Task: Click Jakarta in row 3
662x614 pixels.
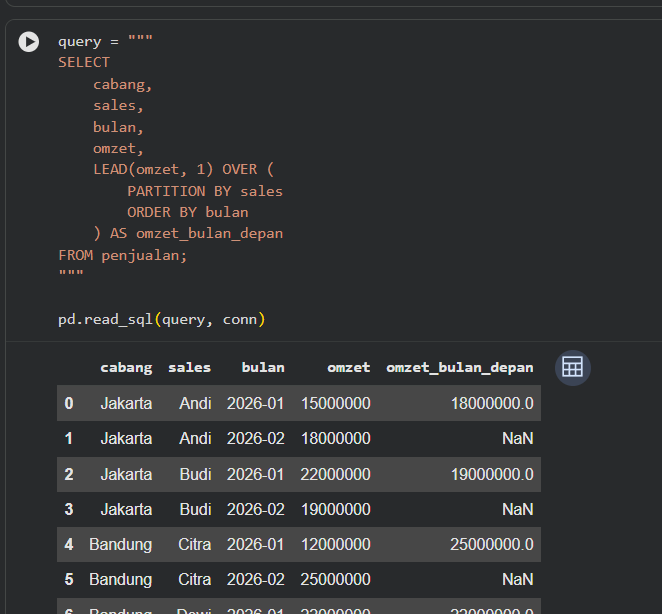Action: pyautogui.click(x=126, y=509)
